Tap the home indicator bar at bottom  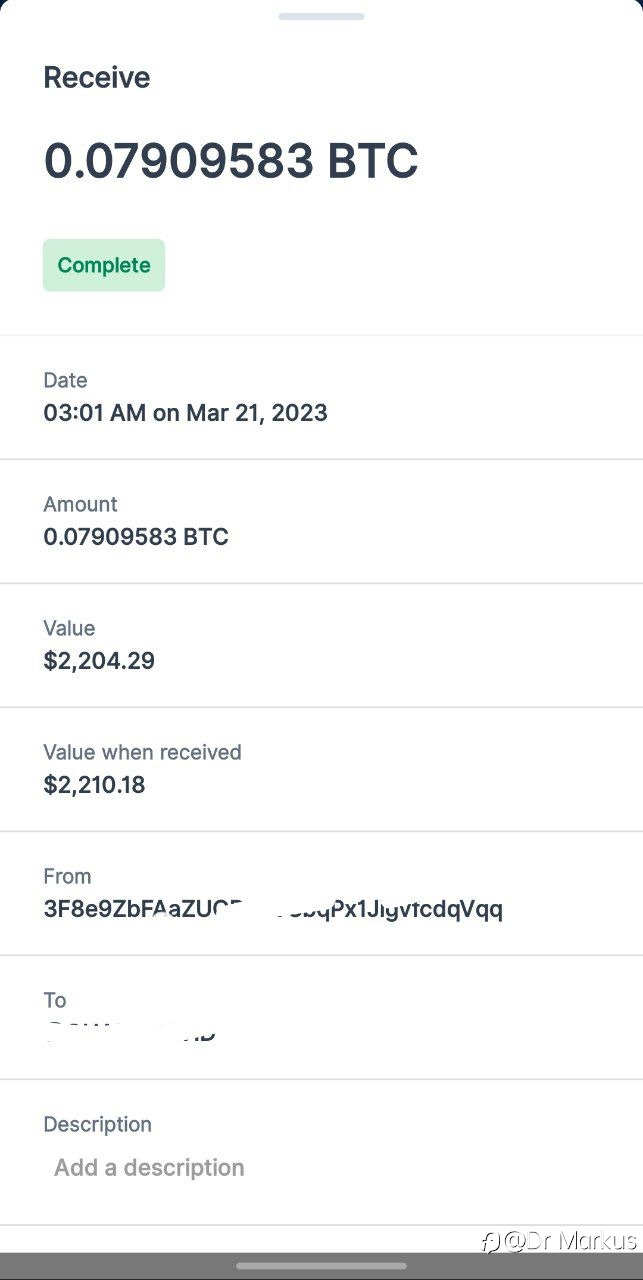pyautogui.click(x=321, y=1266)
